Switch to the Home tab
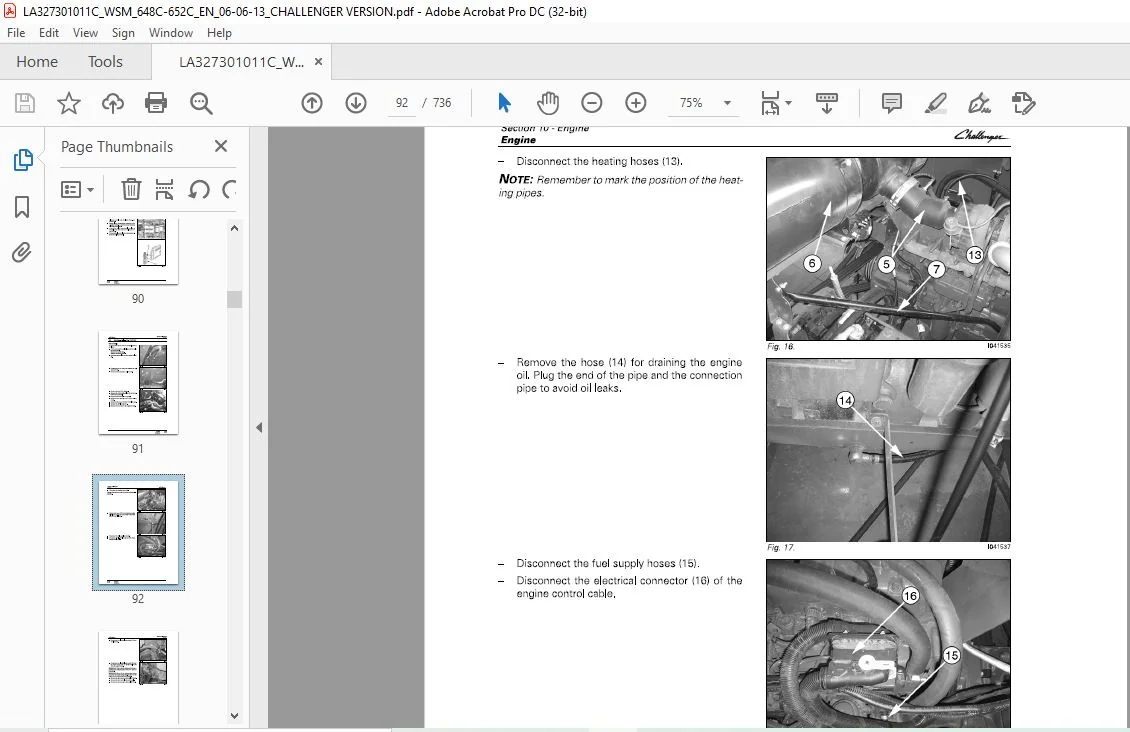1130x732 pixels. click(37, 62)
